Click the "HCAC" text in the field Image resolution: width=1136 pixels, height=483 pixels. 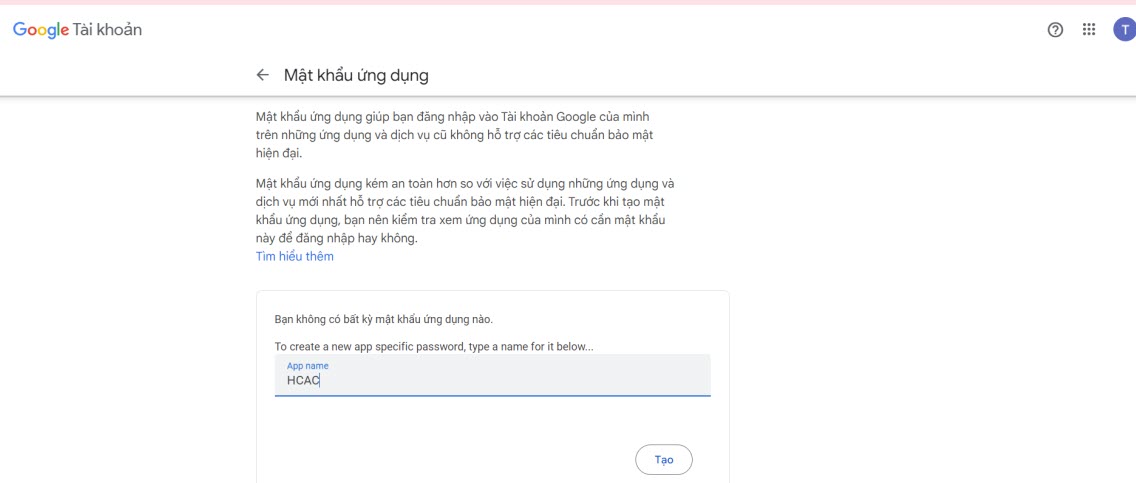click(x=303, y=380)
